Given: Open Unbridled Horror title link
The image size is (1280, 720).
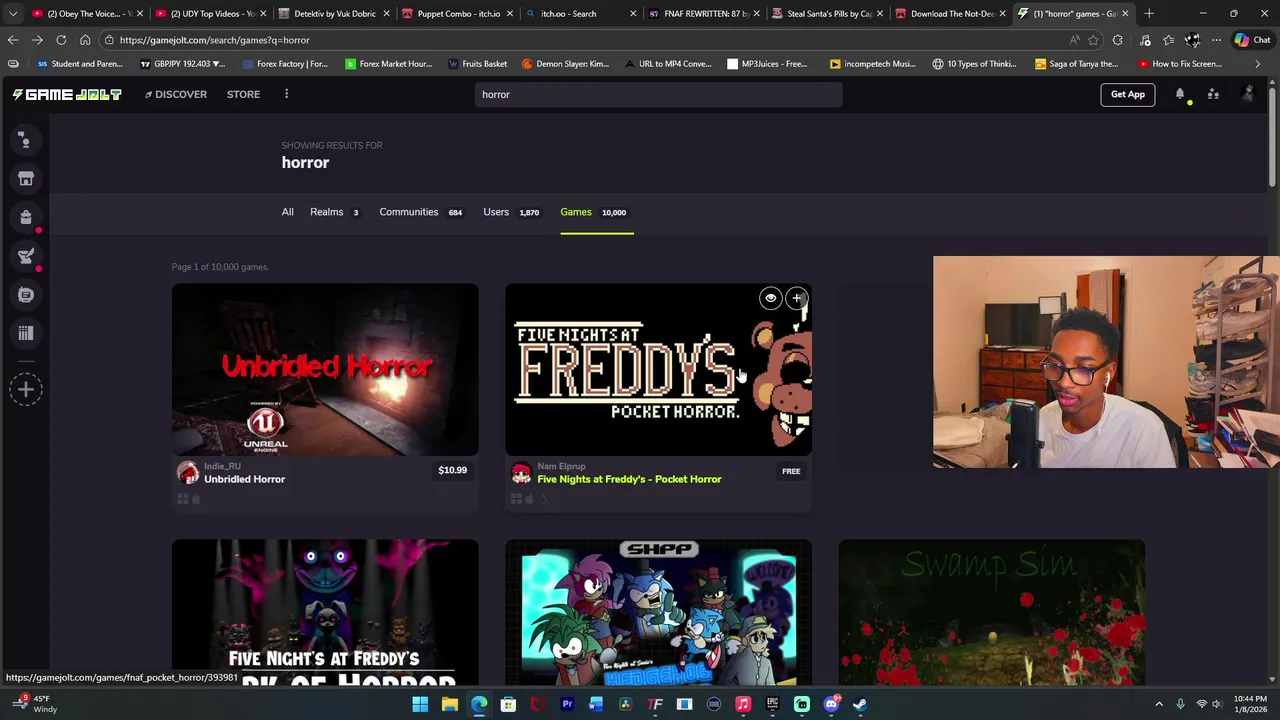Looking at the screenshot, I should click(x=244, y=479).
